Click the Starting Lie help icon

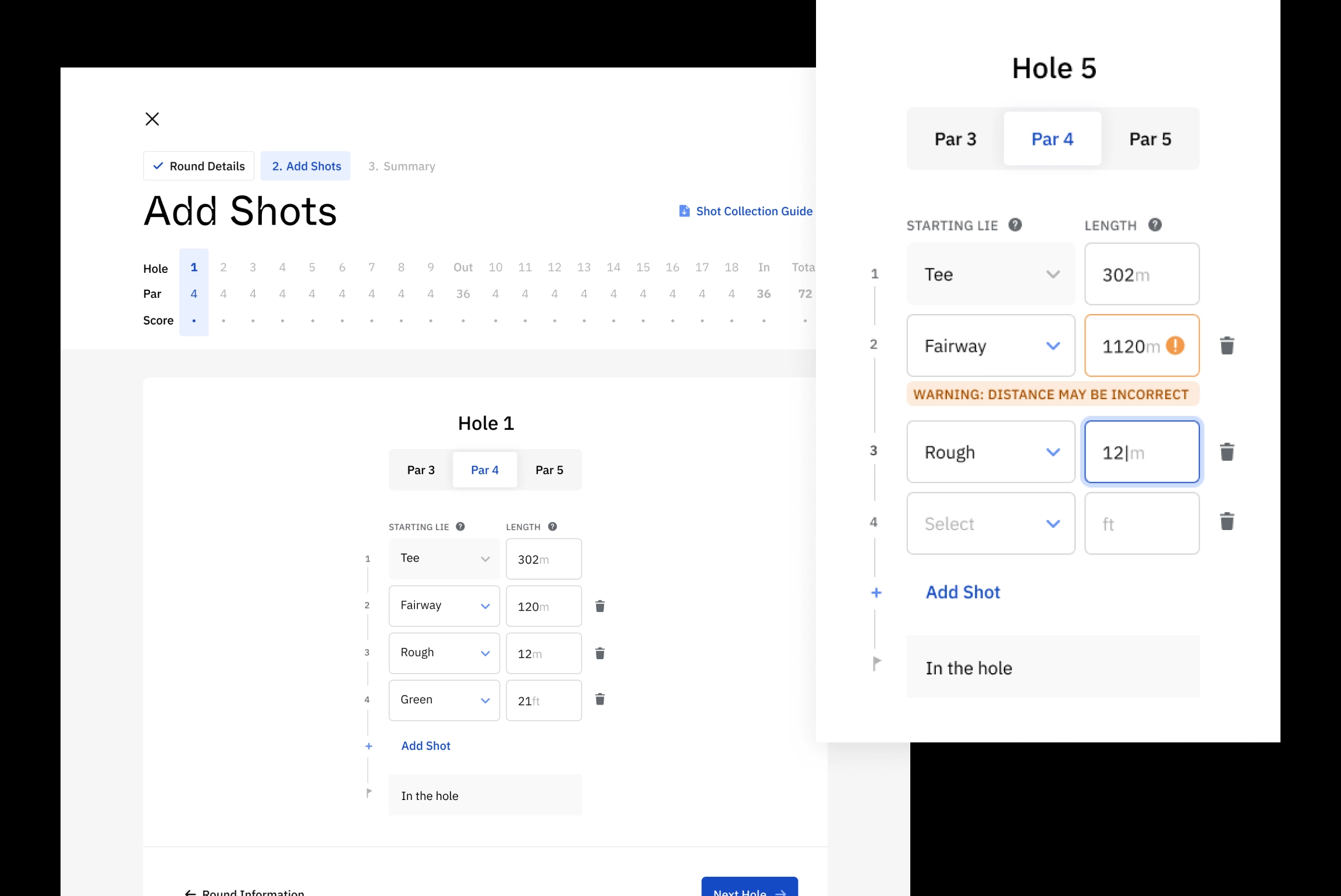pyautogui.click(x=459, y=527)
